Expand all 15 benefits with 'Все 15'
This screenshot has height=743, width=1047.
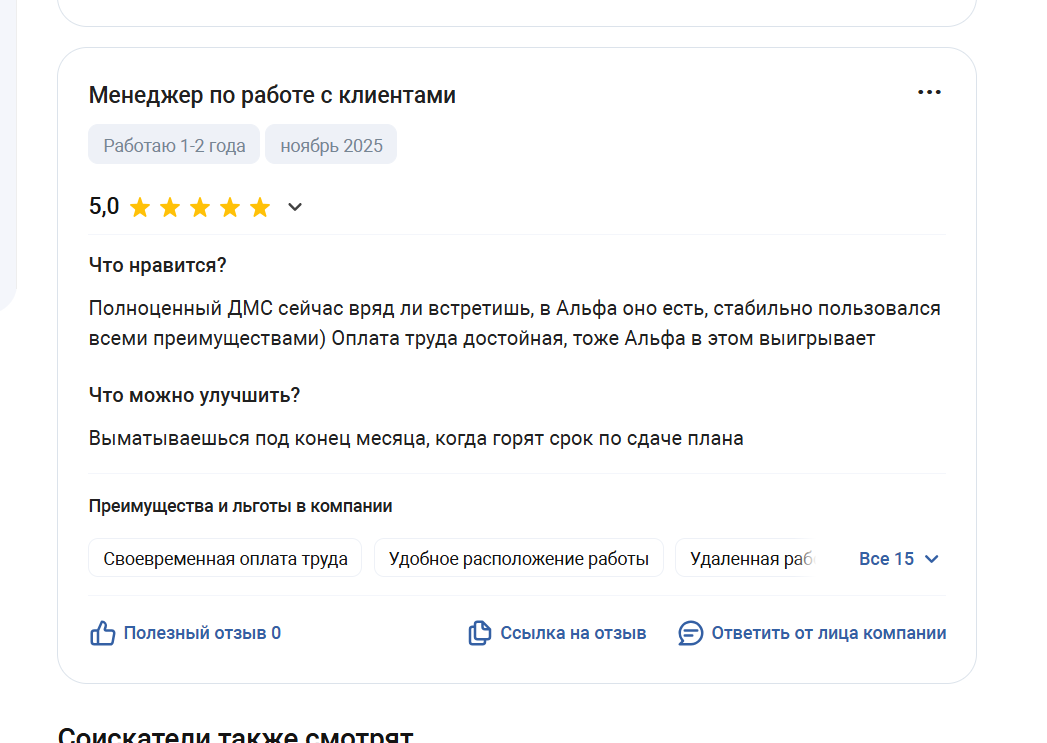tap(886, 559)
